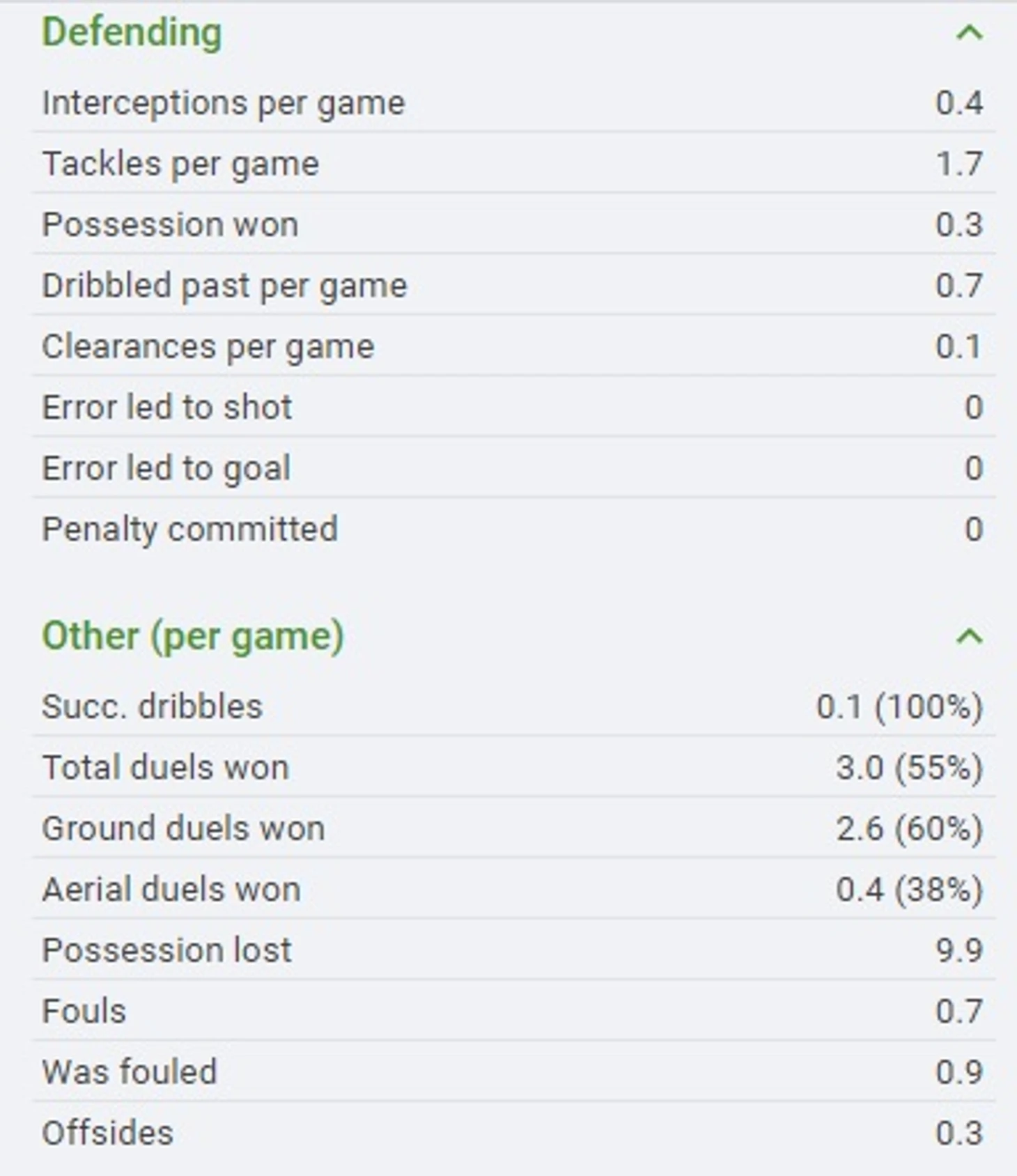Click Dribbled past per game label
The height and width of the screenshot is (1176, 1017).
[224, 286]
